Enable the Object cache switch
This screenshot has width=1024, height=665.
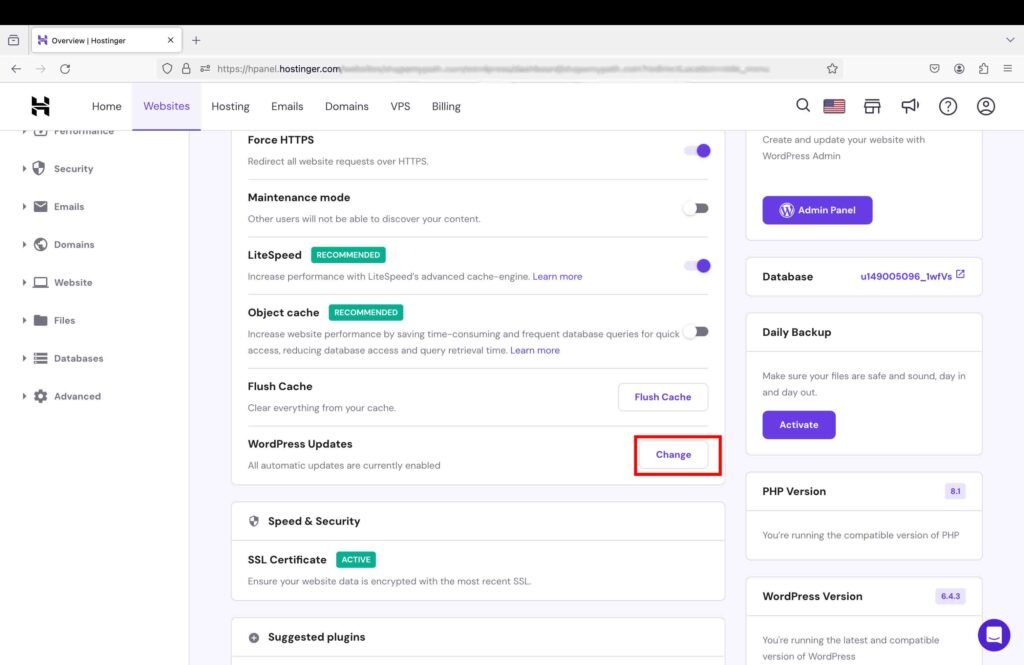tap(696, 332)
